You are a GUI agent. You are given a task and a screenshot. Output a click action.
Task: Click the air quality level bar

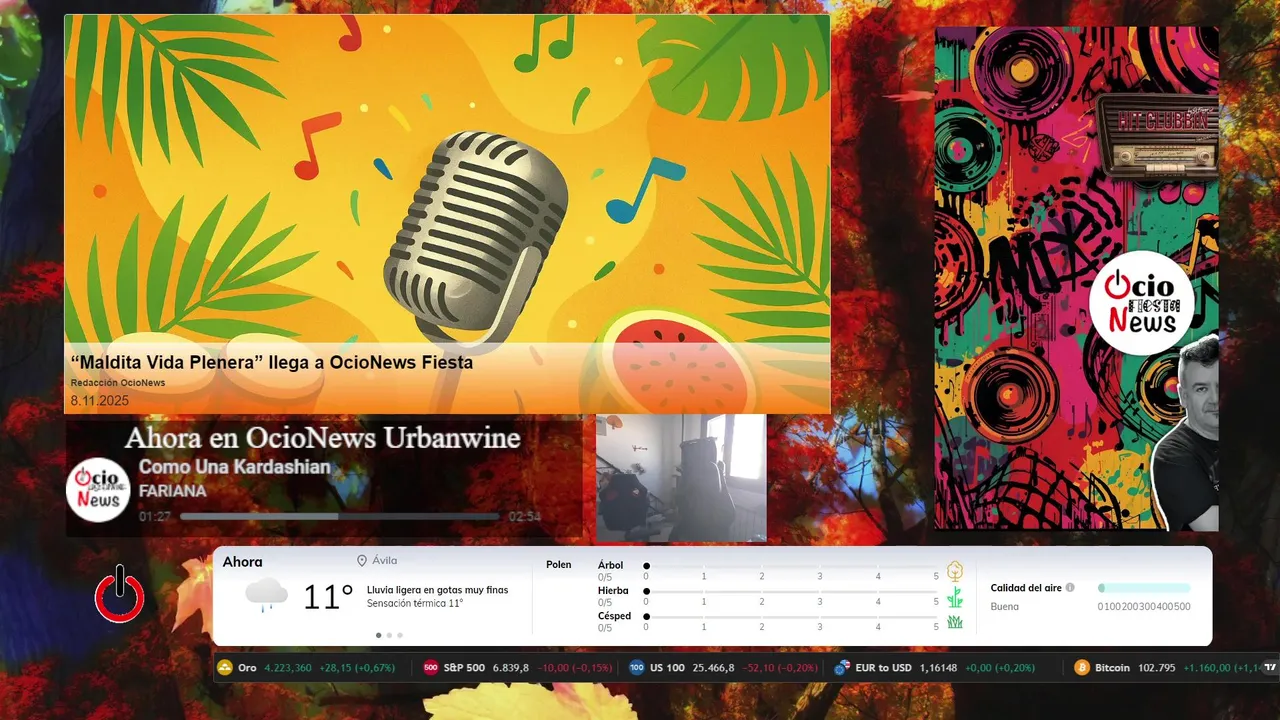[1144, 588]
